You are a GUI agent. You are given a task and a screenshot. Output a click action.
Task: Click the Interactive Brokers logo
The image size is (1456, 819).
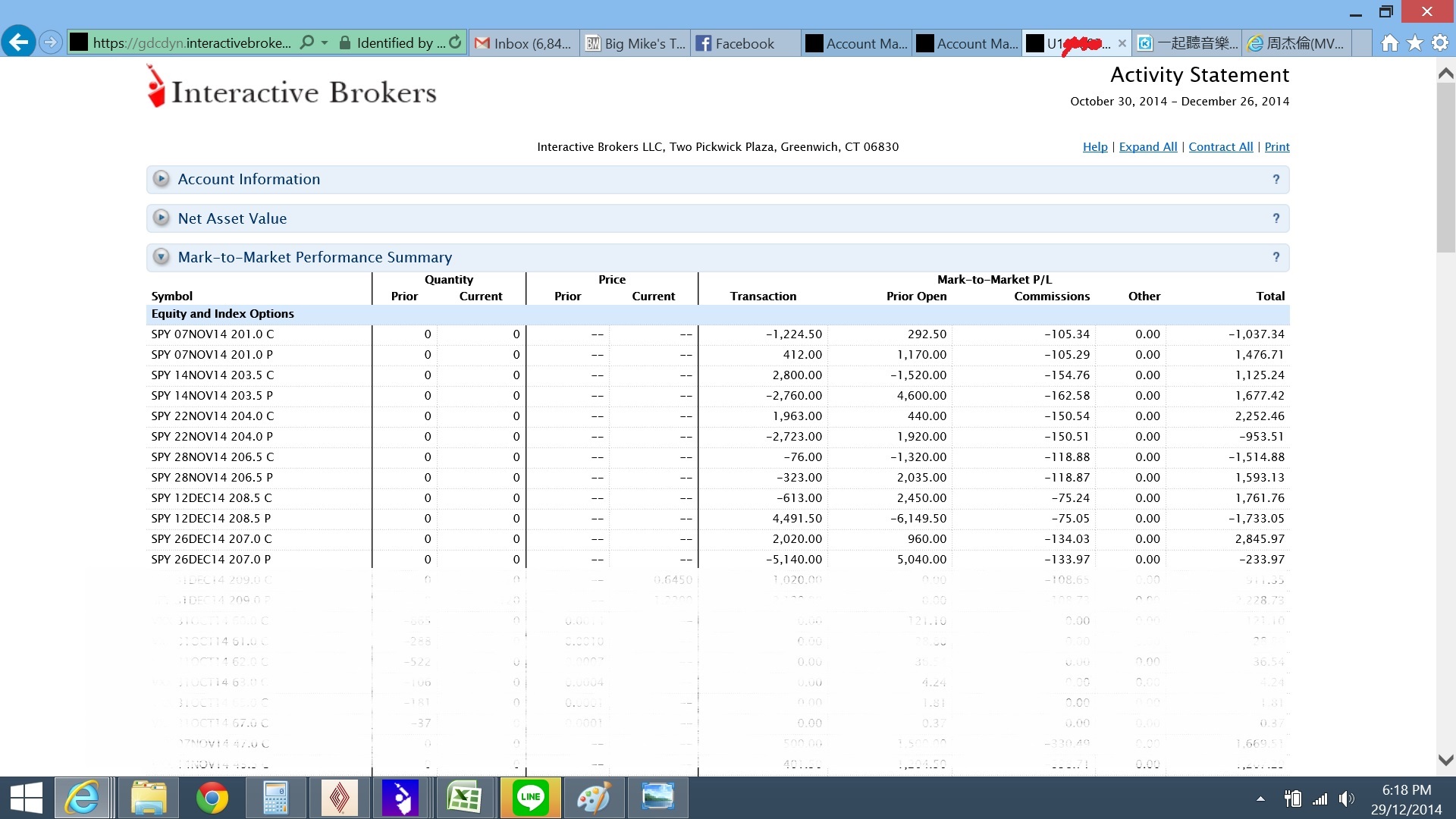tap(292, 86)
